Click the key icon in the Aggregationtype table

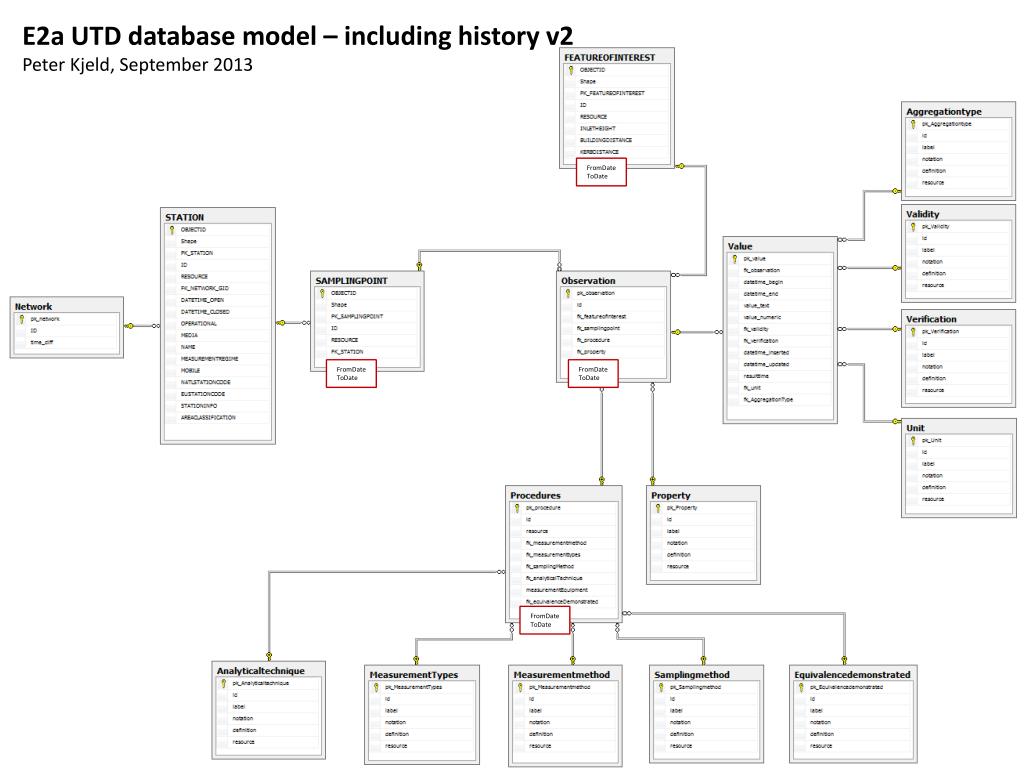(x=913, y=124)
